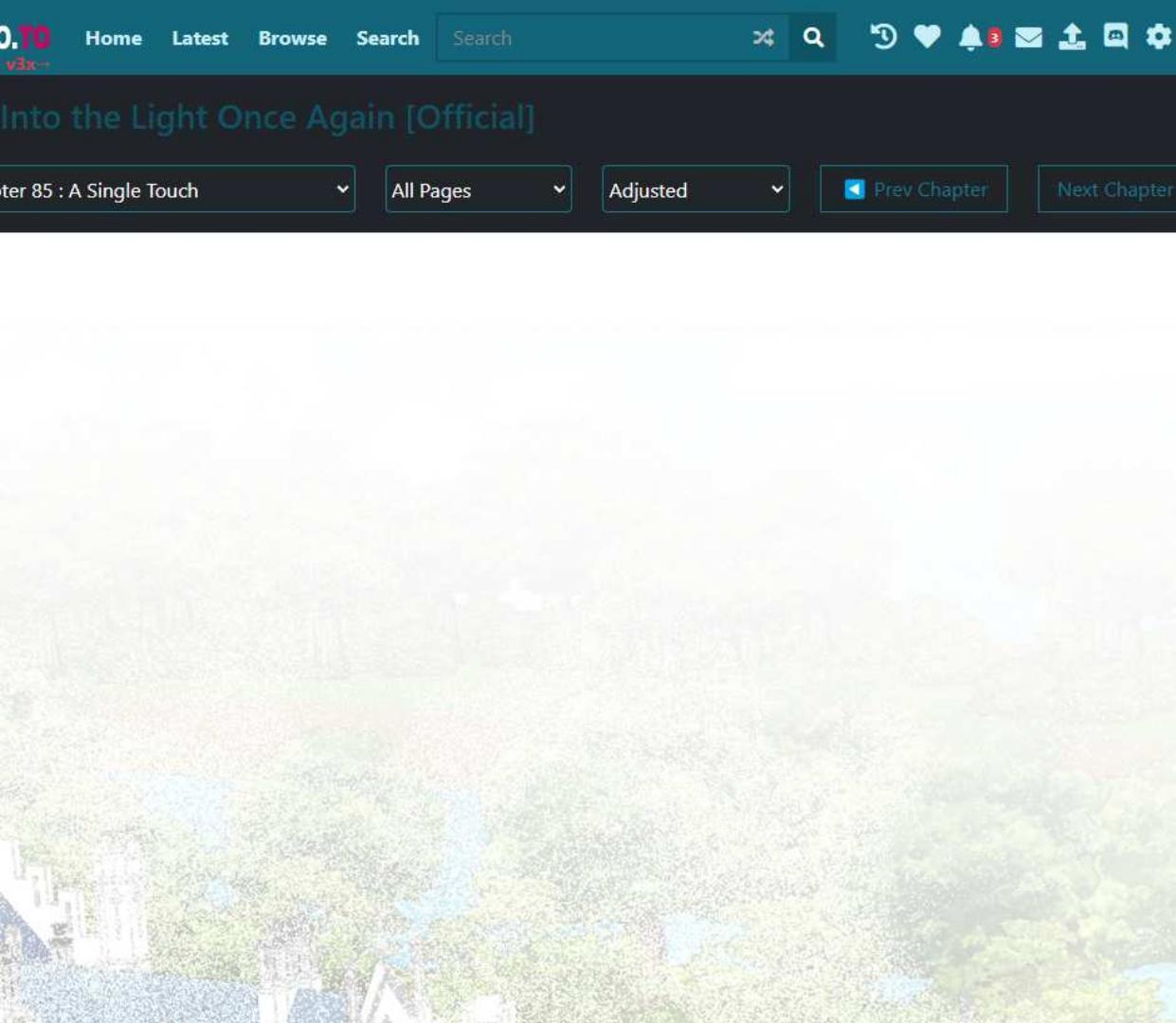The width and height of the screenshot is (1176, 1023).
Task: Go to Prev Chapter
Action: [914, 189]
